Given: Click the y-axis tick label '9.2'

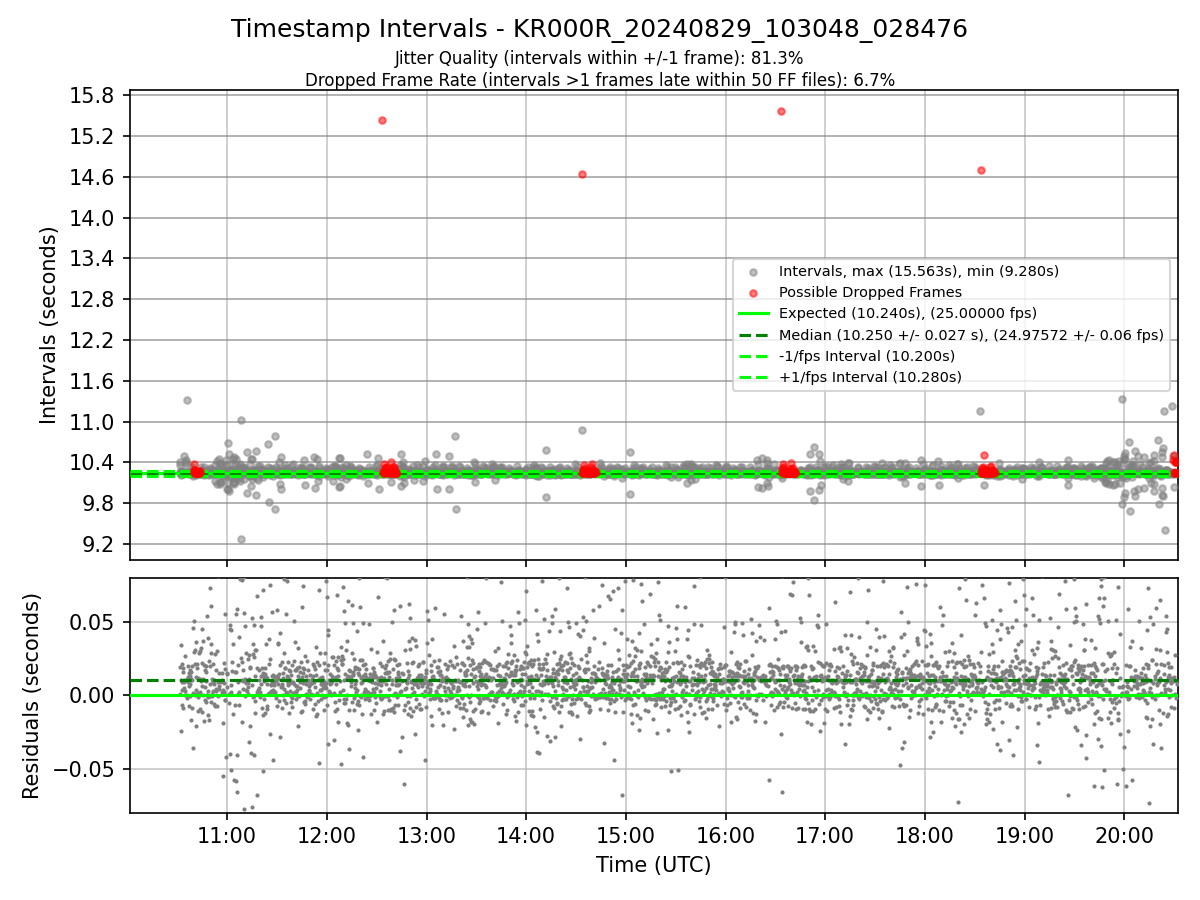Looking at the screenshot, I should 100,545.
